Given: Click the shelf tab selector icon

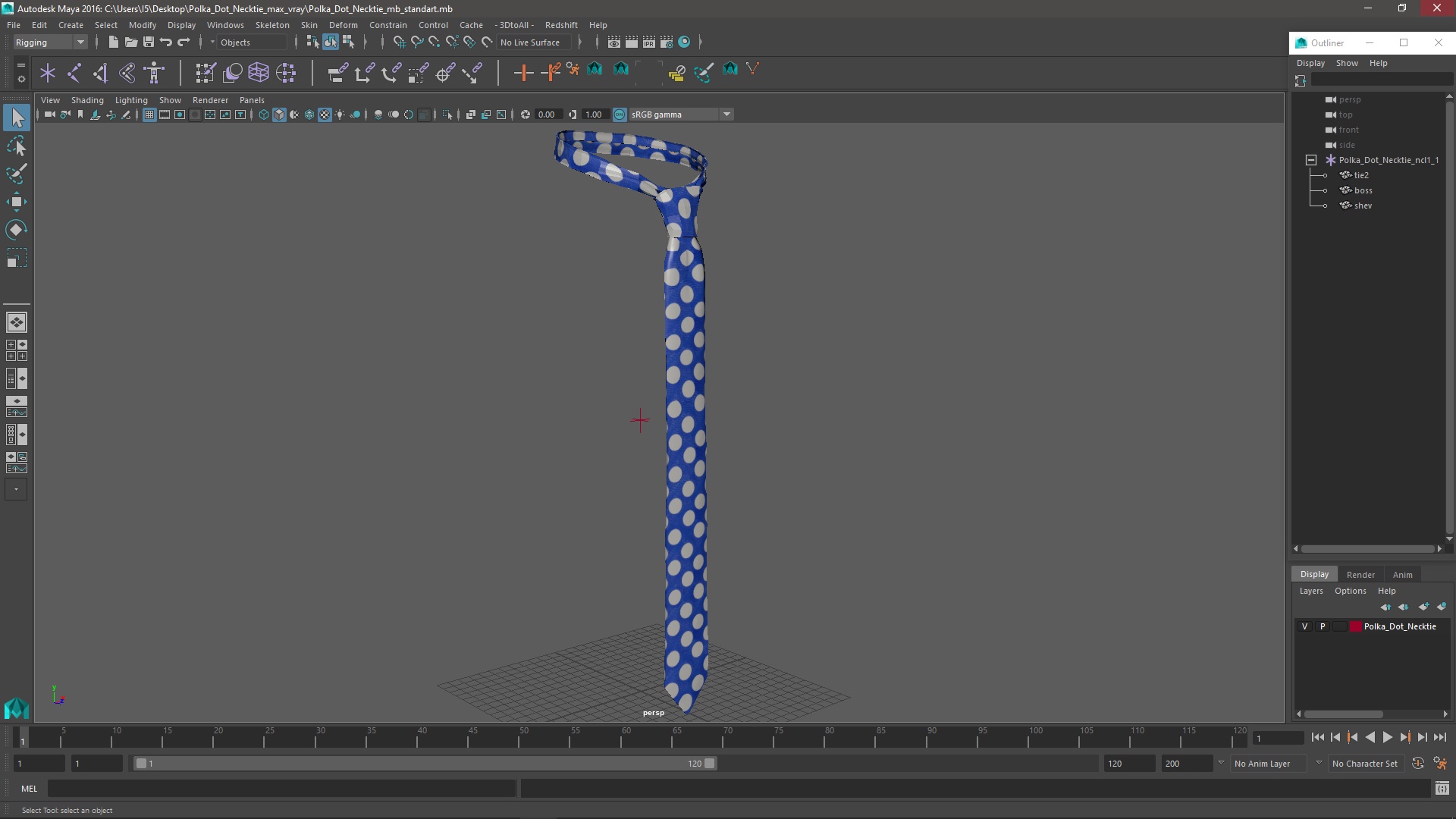Looking at the screenshot, I should [20, 64].
